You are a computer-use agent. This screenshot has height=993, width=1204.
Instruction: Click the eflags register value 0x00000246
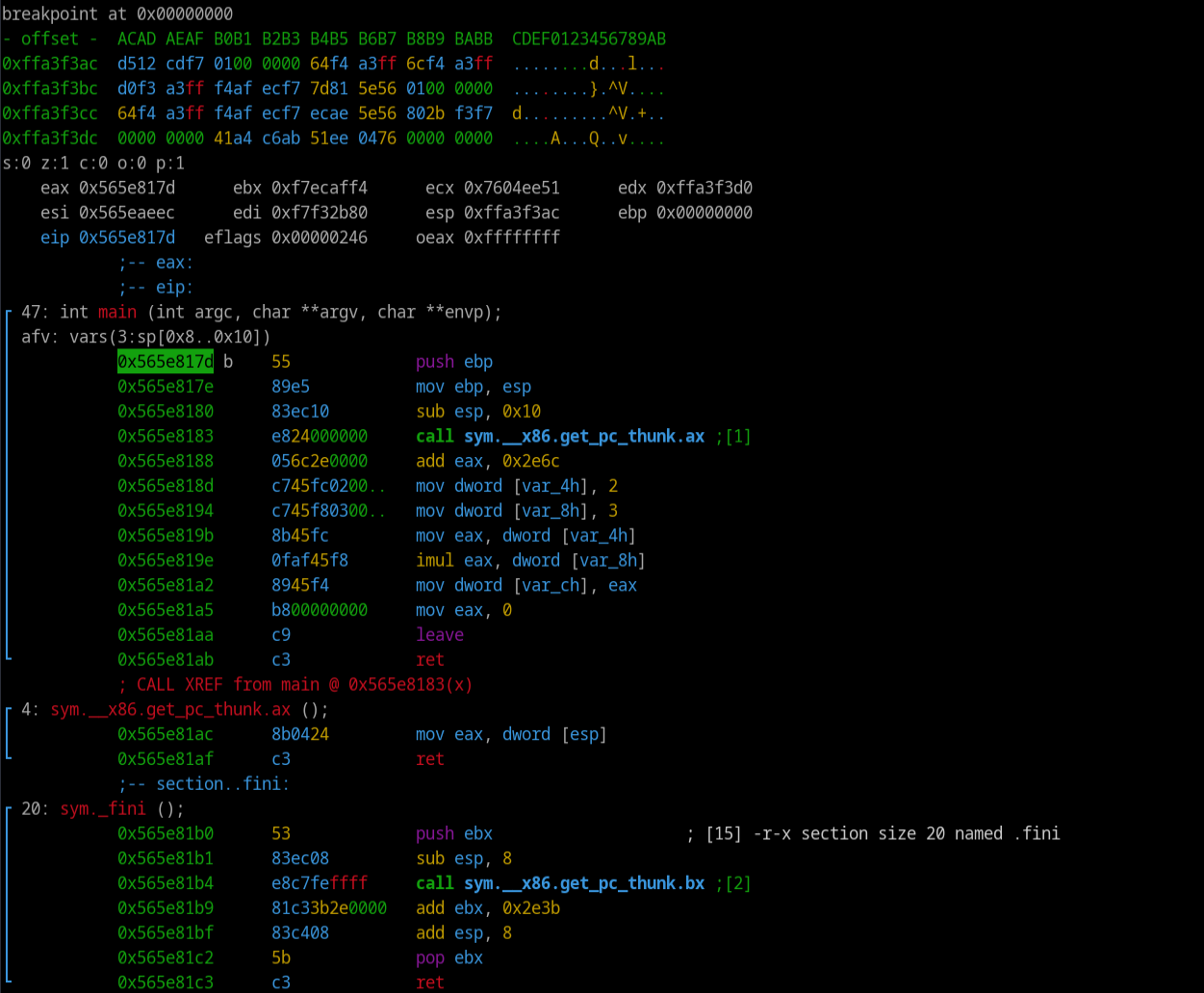(319, 238)
